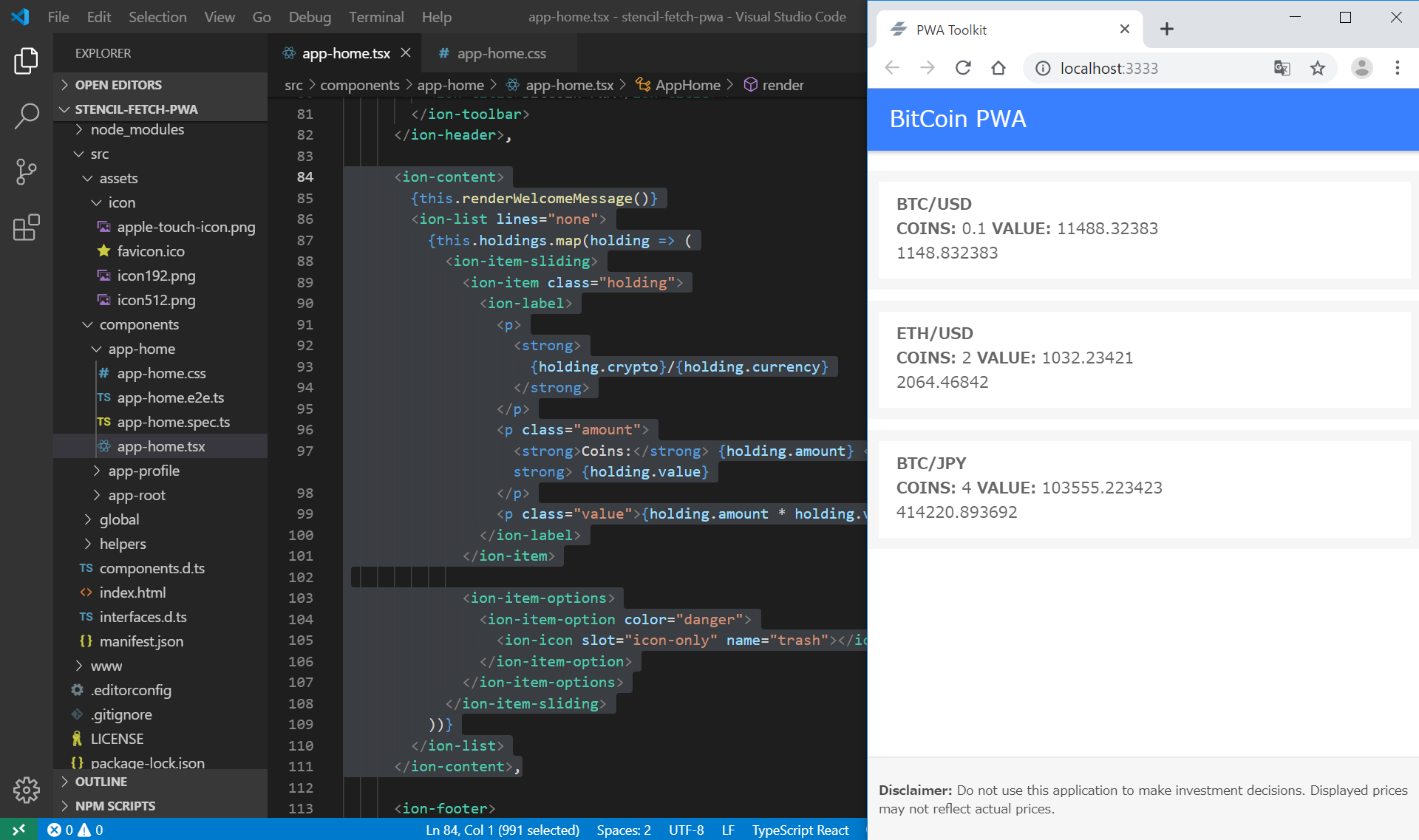Open the translate page icon
The height and width of the screenshot is (840, 1419).
(1282, 68)
